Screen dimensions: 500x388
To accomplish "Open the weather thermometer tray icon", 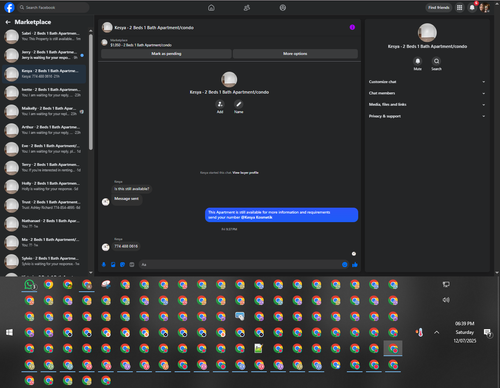I will pos(420,332).
